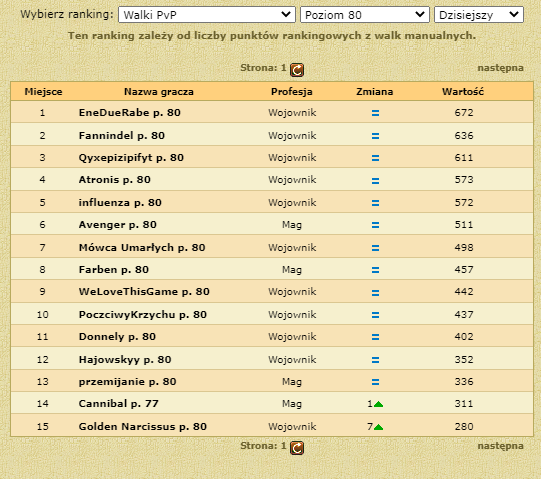Open the Walki PvP ranking dropdown
Screen dimensions: 541x479
[x=207, y=15]
